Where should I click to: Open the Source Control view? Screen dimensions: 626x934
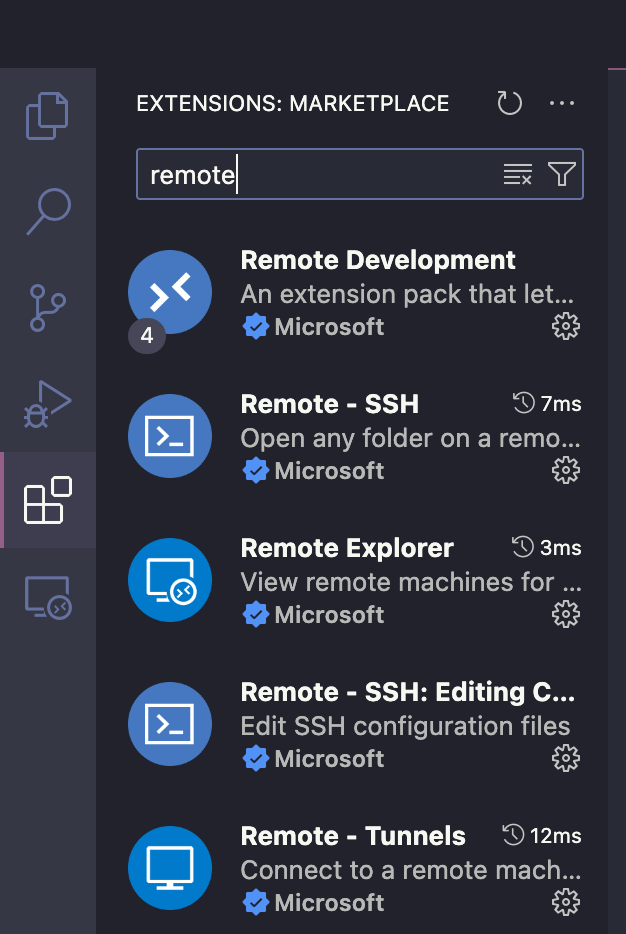click(x=47, y=309)
